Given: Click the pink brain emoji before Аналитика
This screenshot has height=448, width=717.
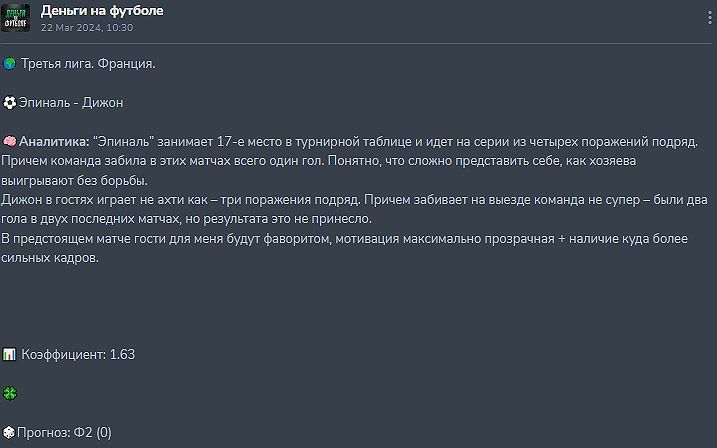Looking at the screenshot, I should [x=9, y=142].
